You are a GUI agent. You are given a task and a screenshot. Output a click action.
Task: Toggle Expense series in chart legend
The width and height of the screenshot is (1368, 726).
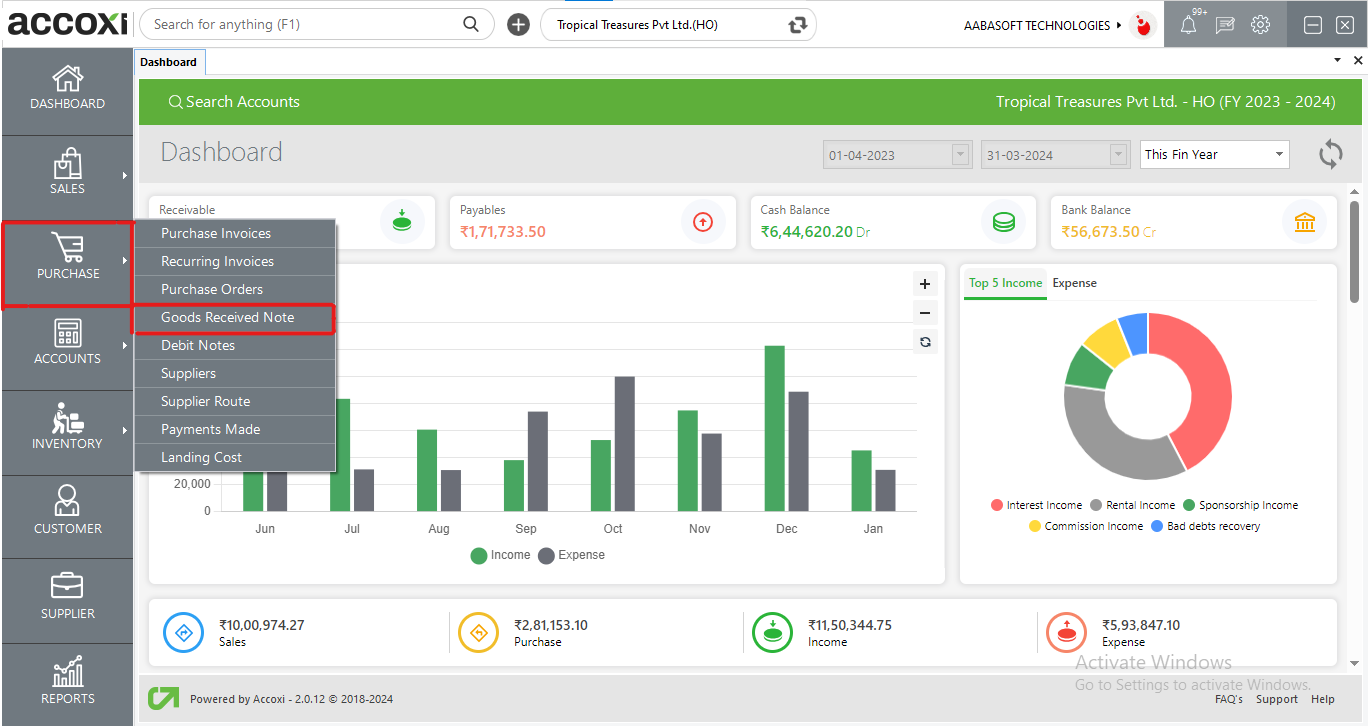point(571,555)
